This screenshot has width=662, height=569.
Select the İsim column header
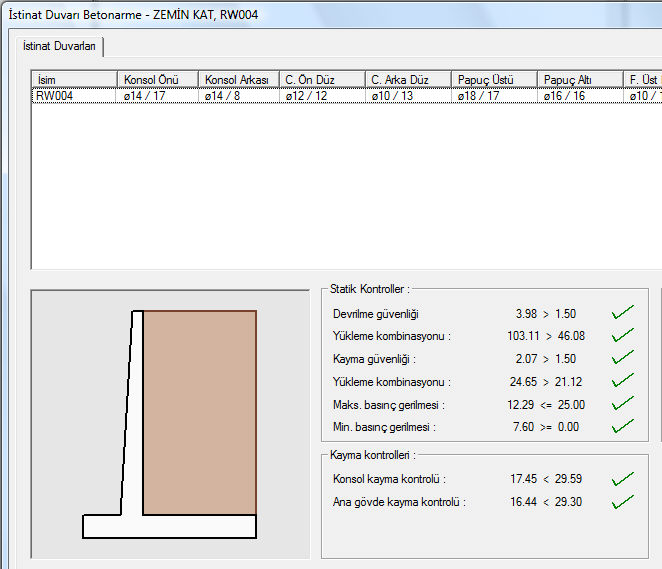coord(74,79)
